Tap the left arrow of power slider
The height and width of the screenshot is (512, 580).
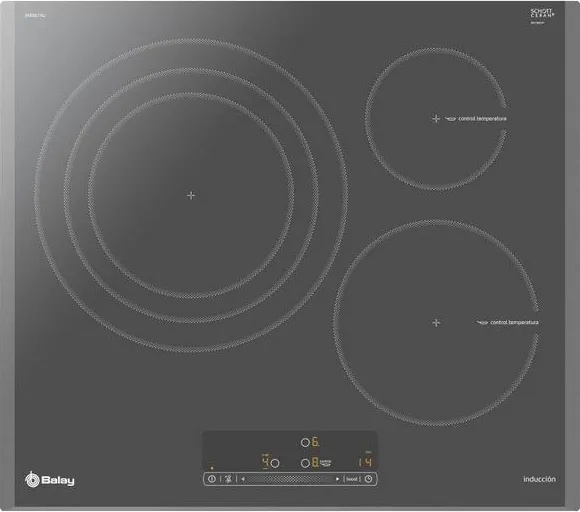tap(243, 479)
